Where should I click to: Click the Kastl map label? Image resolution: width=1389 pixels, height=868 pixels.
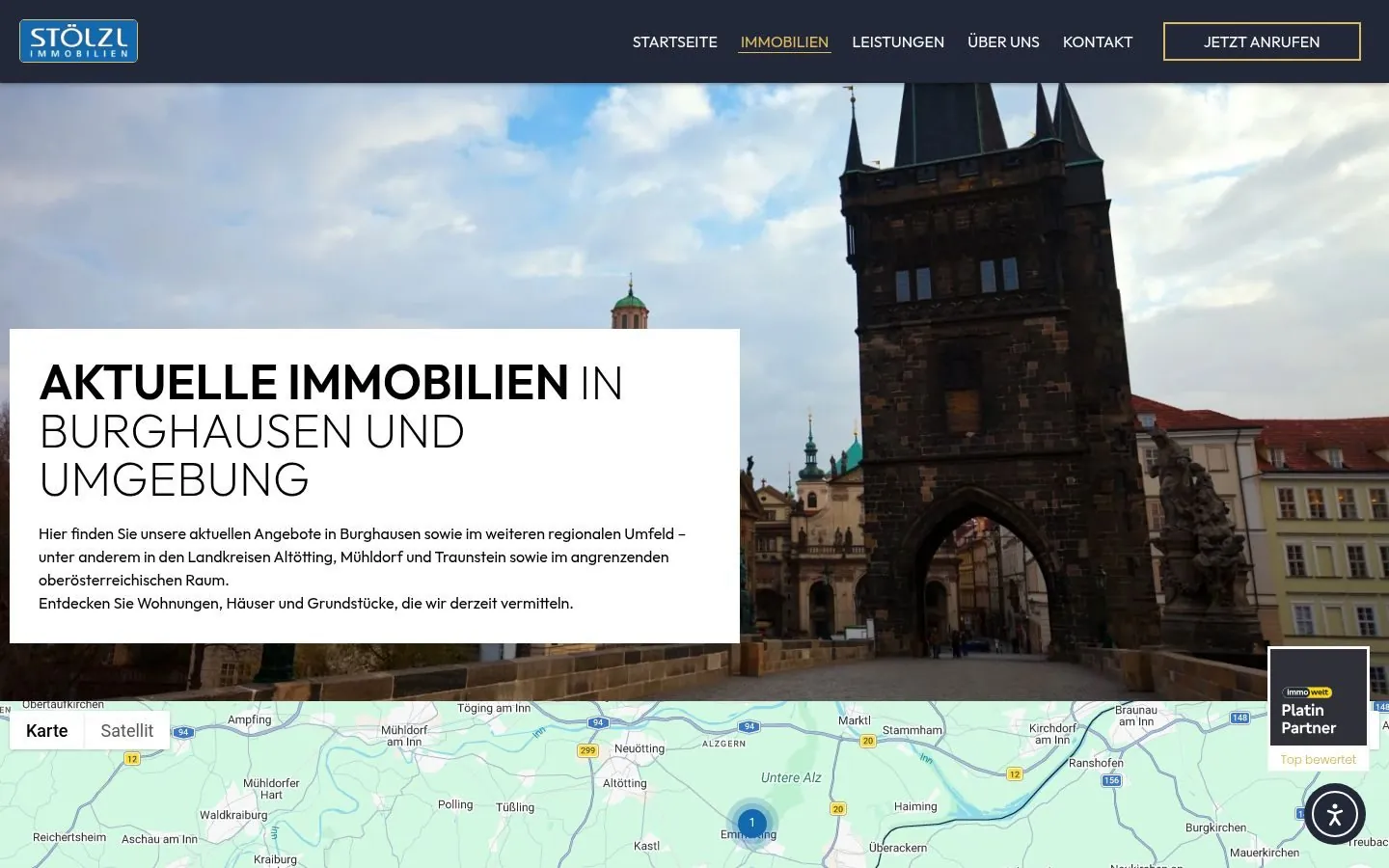coord(646,846)
